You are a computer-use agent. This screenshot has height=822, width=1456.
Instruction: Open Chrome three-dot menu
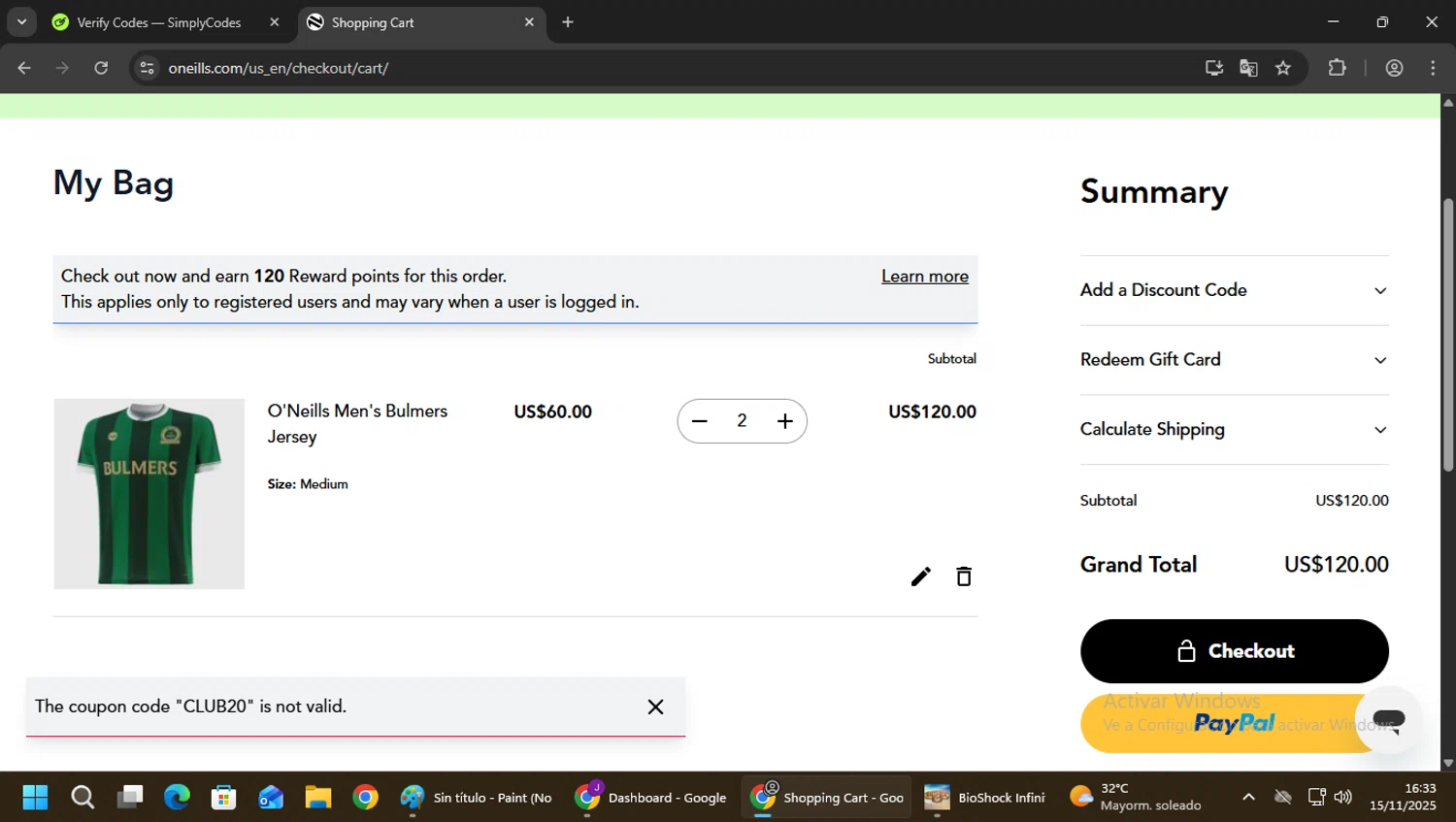pyautogui.click(x=1433, y=68)
